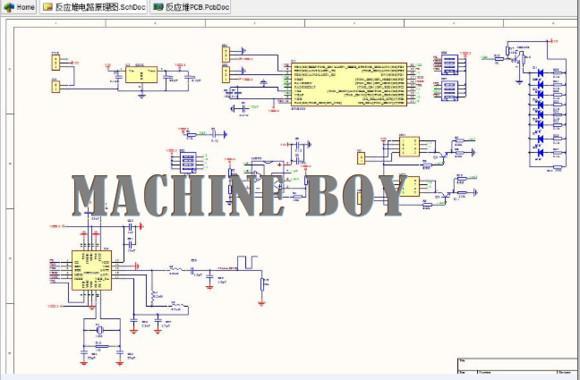The width and height of the screenshot is (580, 380).
Task: Click the ground symbol beneath the voltage regulator
Action: tap(141, 96)
